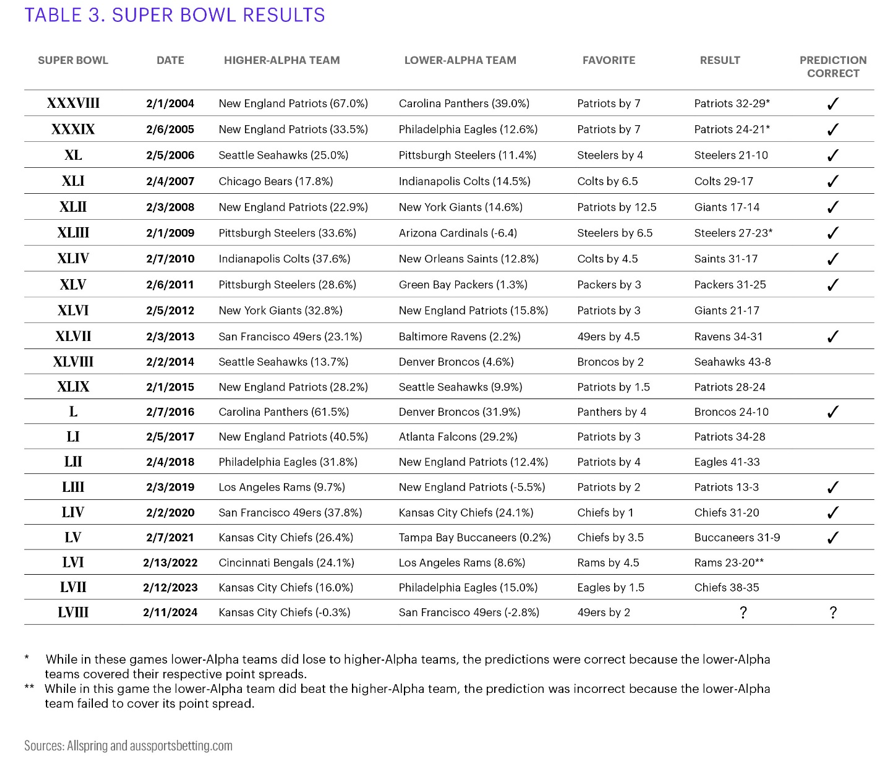Click the favorite '49ers by 2'
895x762 pixels.
tap(603, 612)
